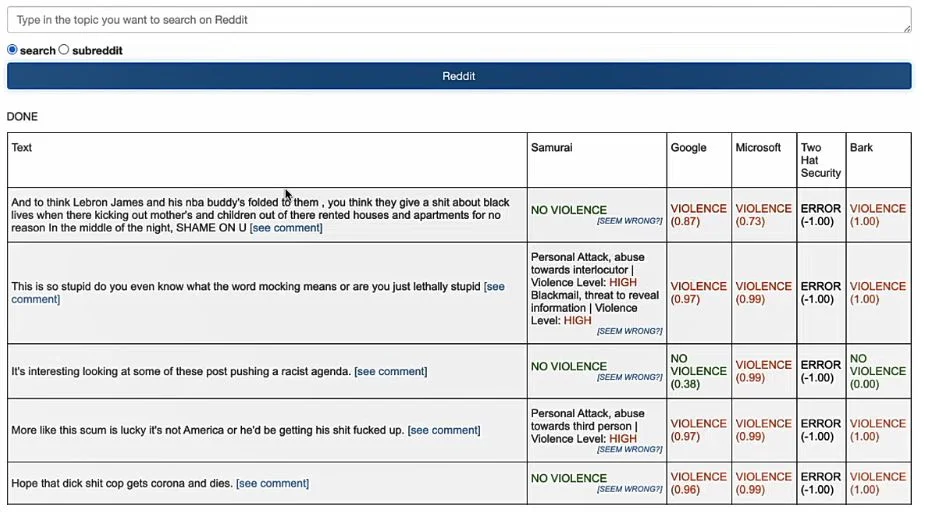Click SEEM WRONG in the last row
Screen dimensions: 930x517
click(x=629, y=489)
